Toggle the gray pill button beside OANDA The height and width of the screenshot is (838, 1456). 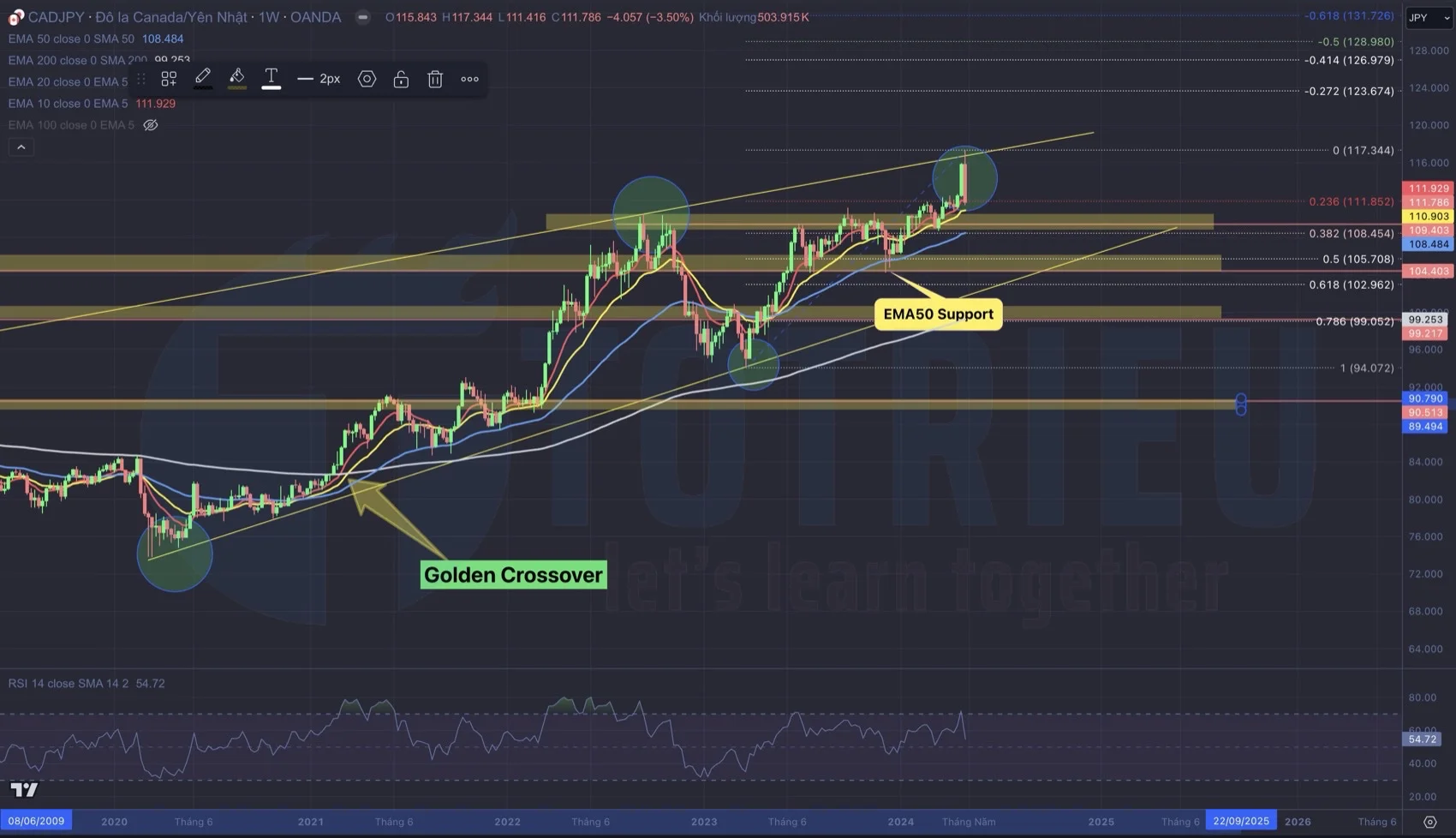tap(363, 17)
